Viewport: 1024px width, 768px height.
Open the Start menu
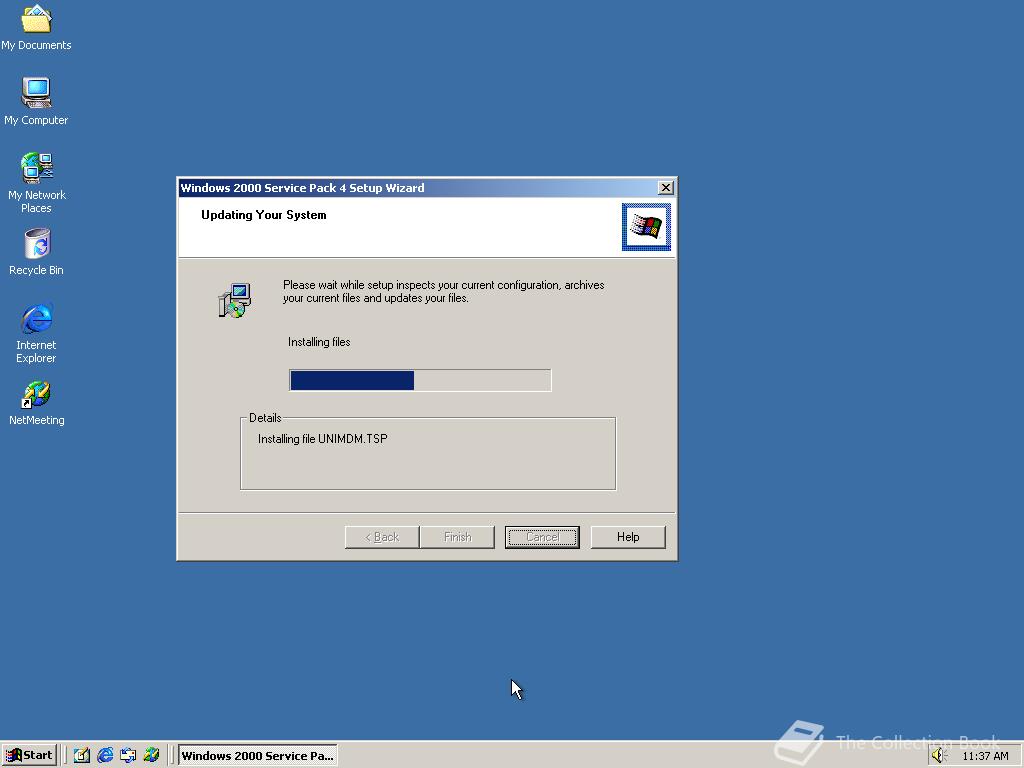pyautogui.click(x=29, y=755)
